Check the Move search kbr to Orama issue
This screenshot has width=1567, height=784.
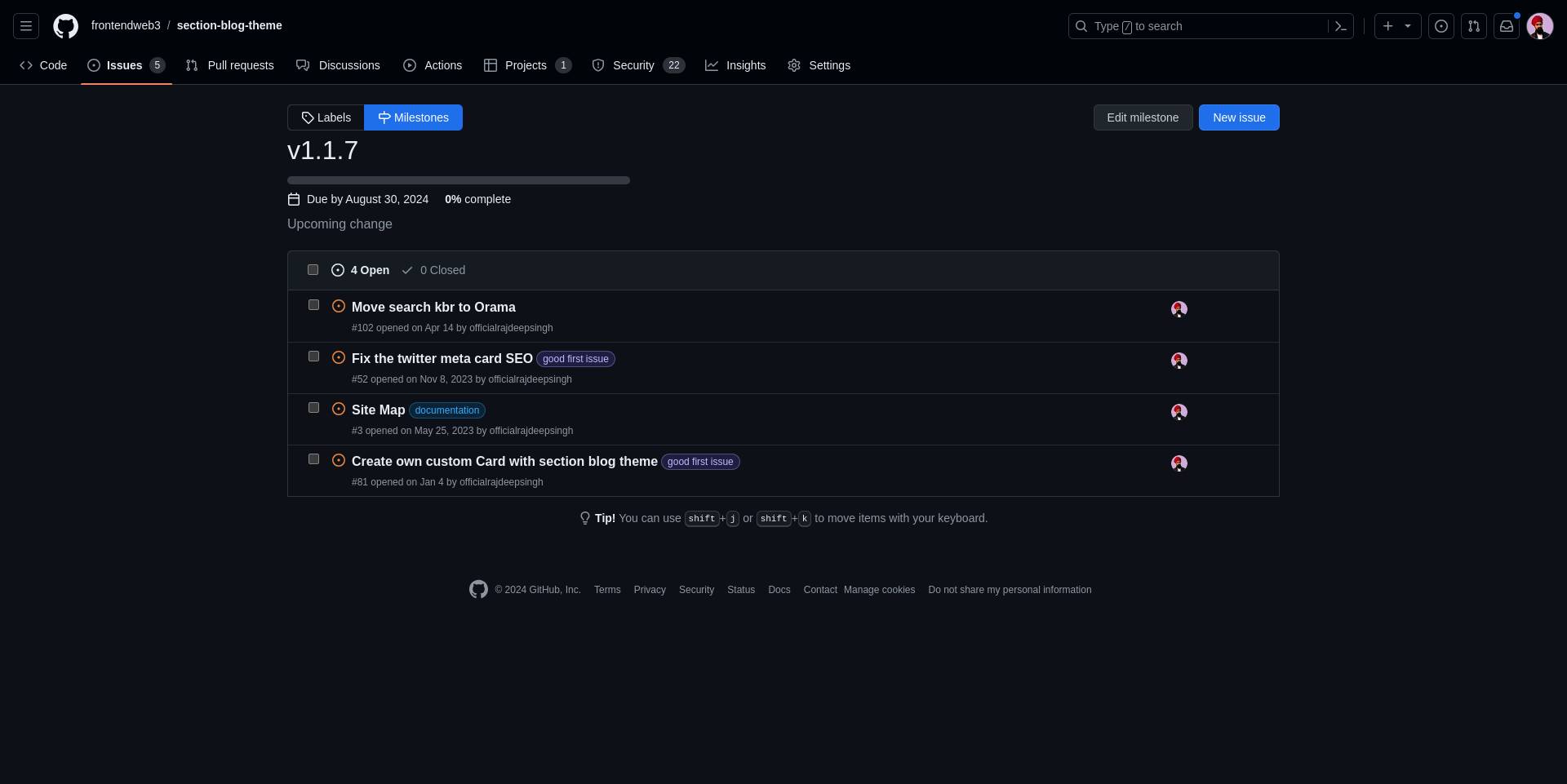(313, 304)
